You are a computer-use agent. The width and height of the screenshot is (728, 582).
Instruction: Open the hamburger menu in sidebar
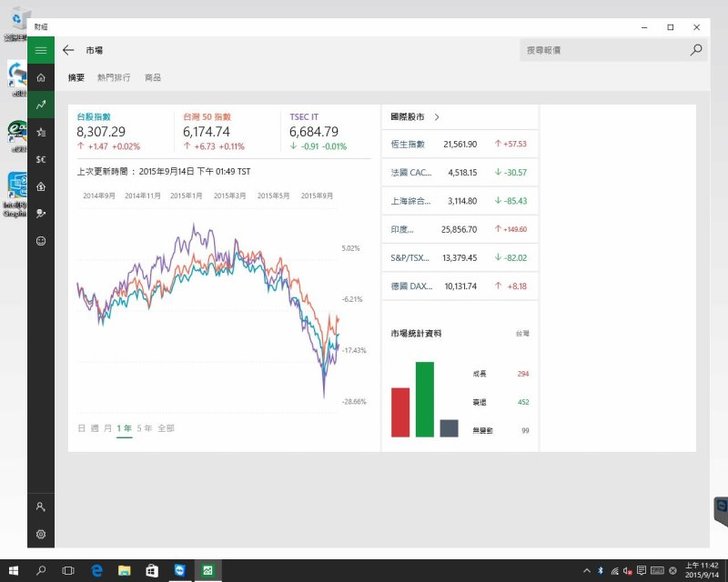(x=41, y=50)
